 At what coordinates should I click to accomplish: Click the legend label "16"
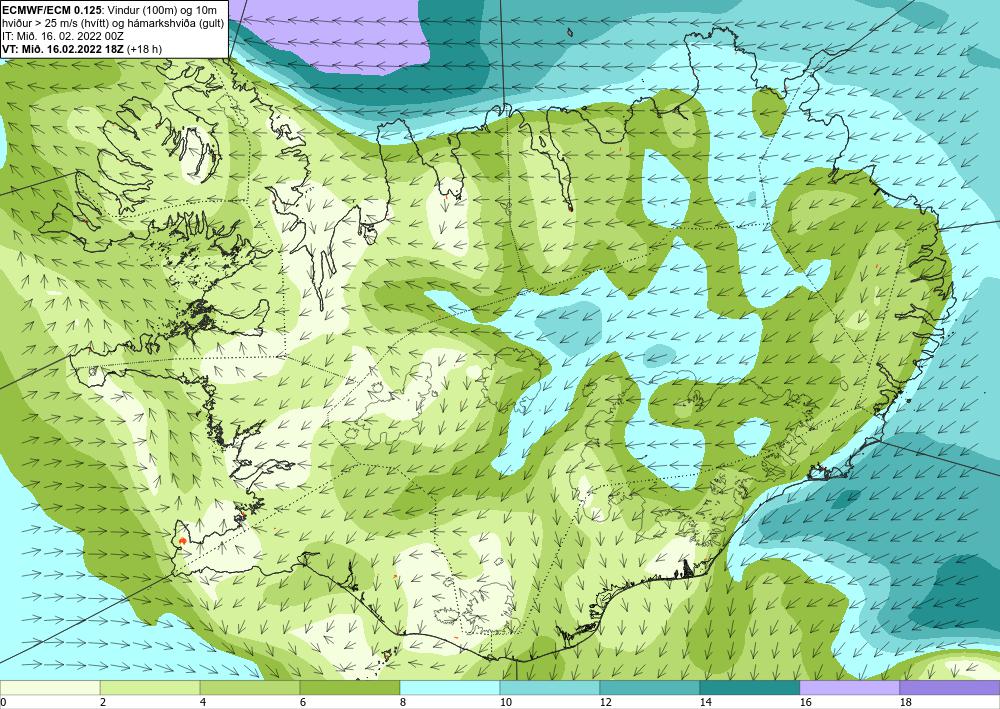805,702
